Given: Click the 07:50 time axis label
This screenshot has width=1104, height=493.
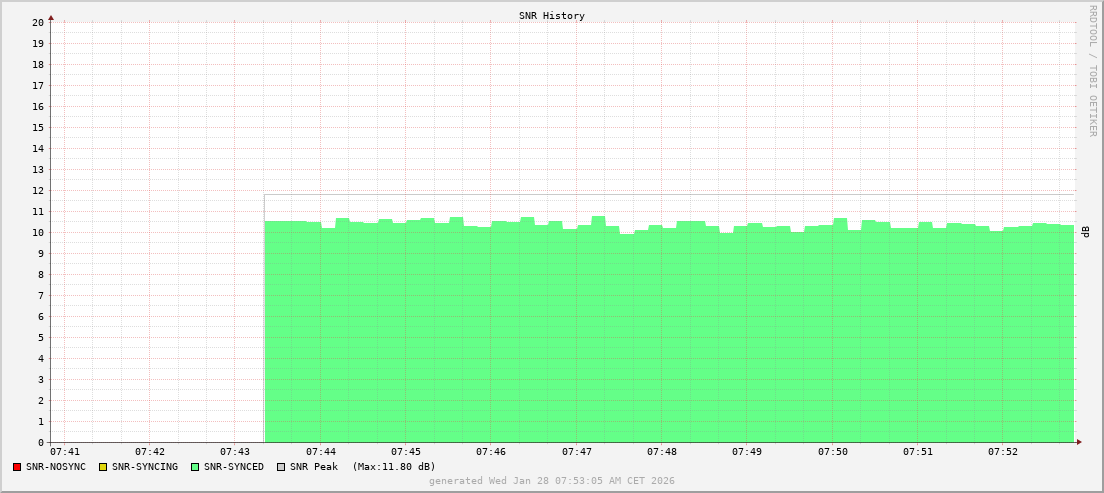Looking at the screenshot, I should point(832,452).
